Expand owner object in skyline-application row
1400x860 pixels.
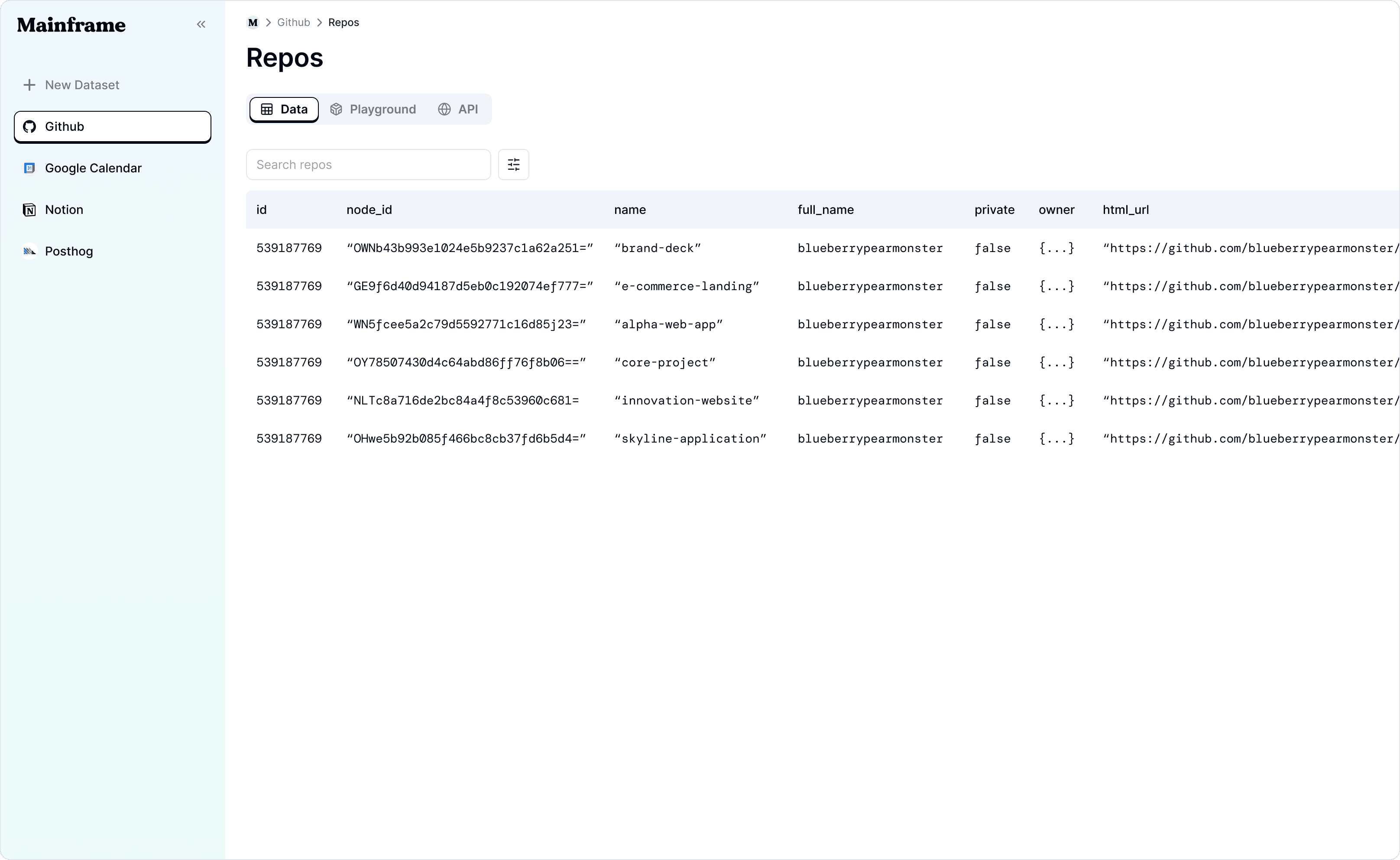[1056, 439]
